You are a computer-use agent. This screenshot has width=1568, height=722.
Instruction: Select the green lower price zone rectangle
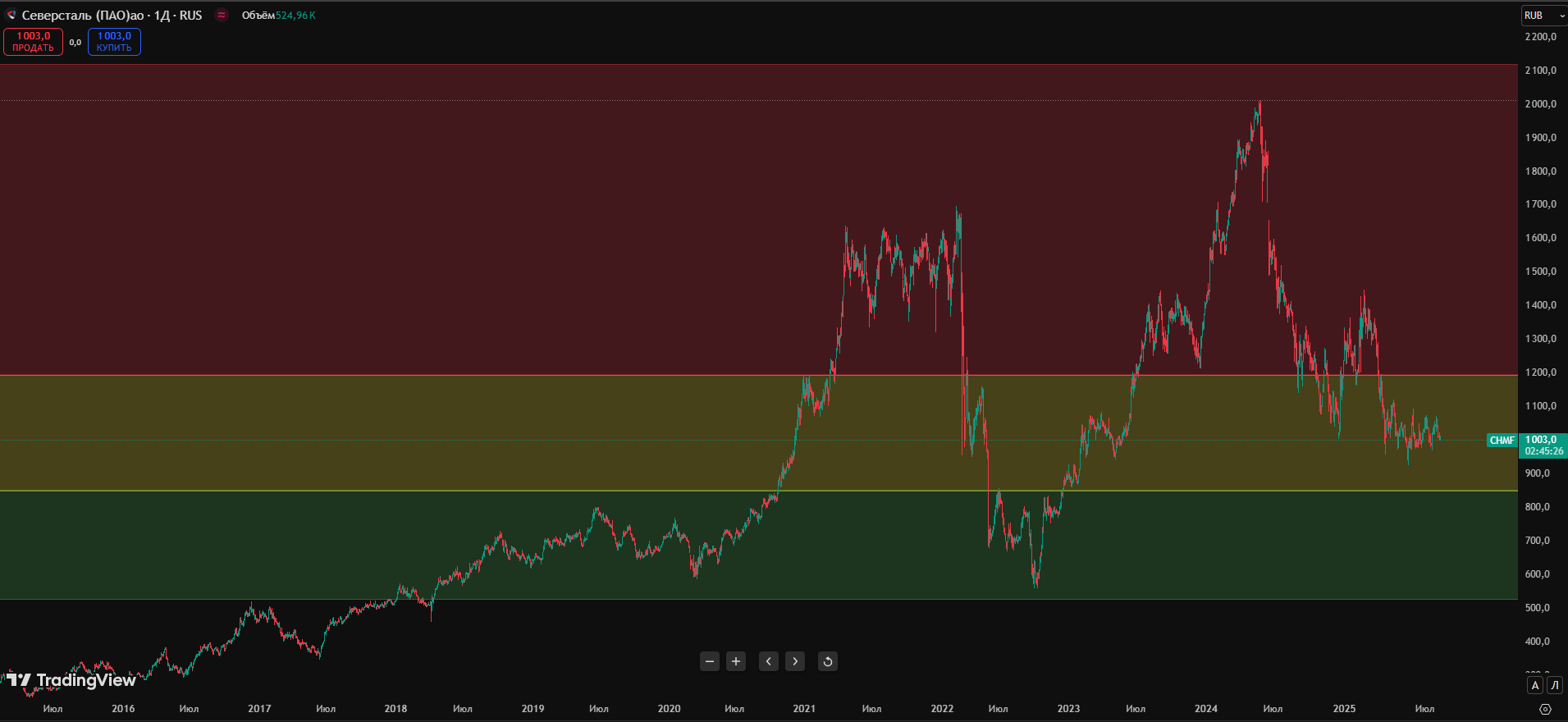coord(759,546)
